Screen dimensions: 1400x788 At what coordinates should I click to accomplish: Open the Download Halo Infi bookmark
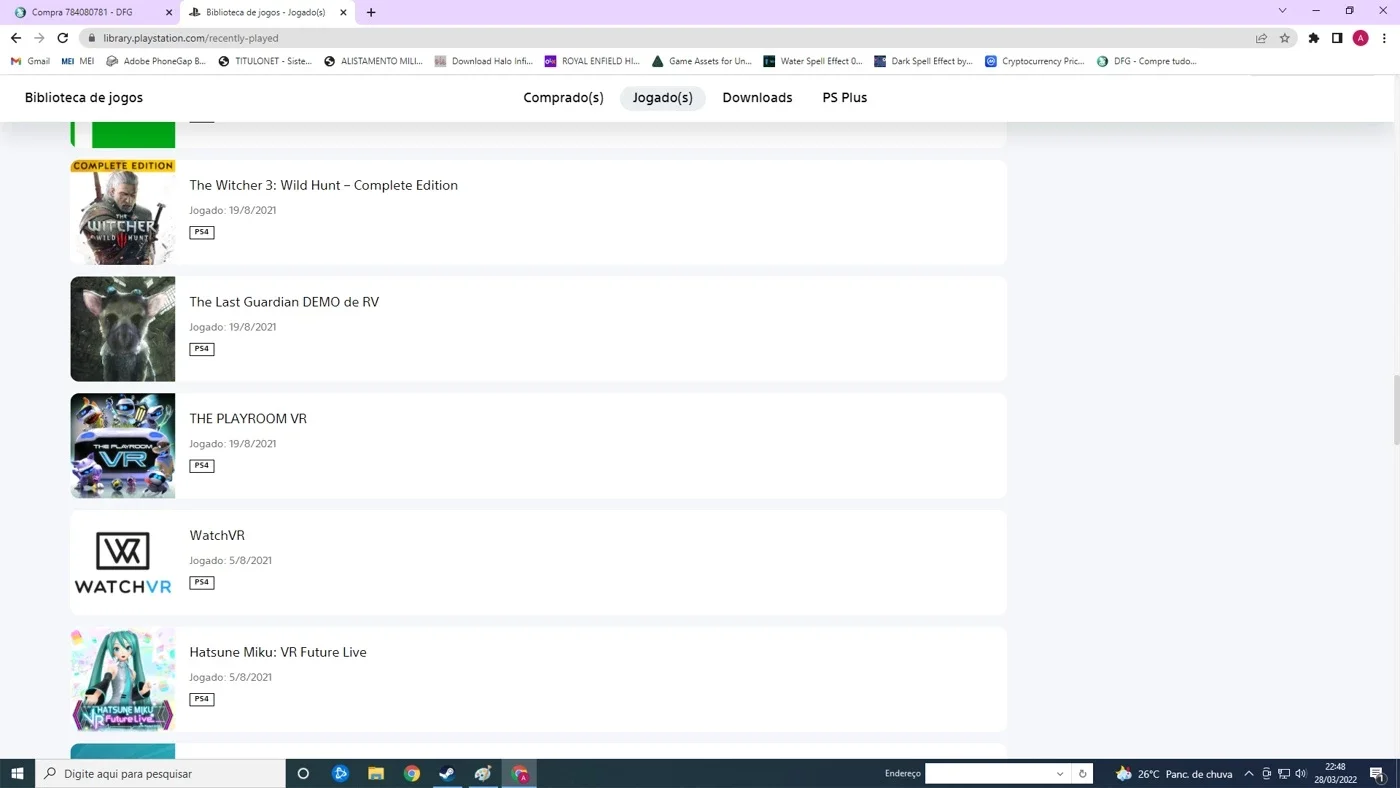[x=484, y=61]
